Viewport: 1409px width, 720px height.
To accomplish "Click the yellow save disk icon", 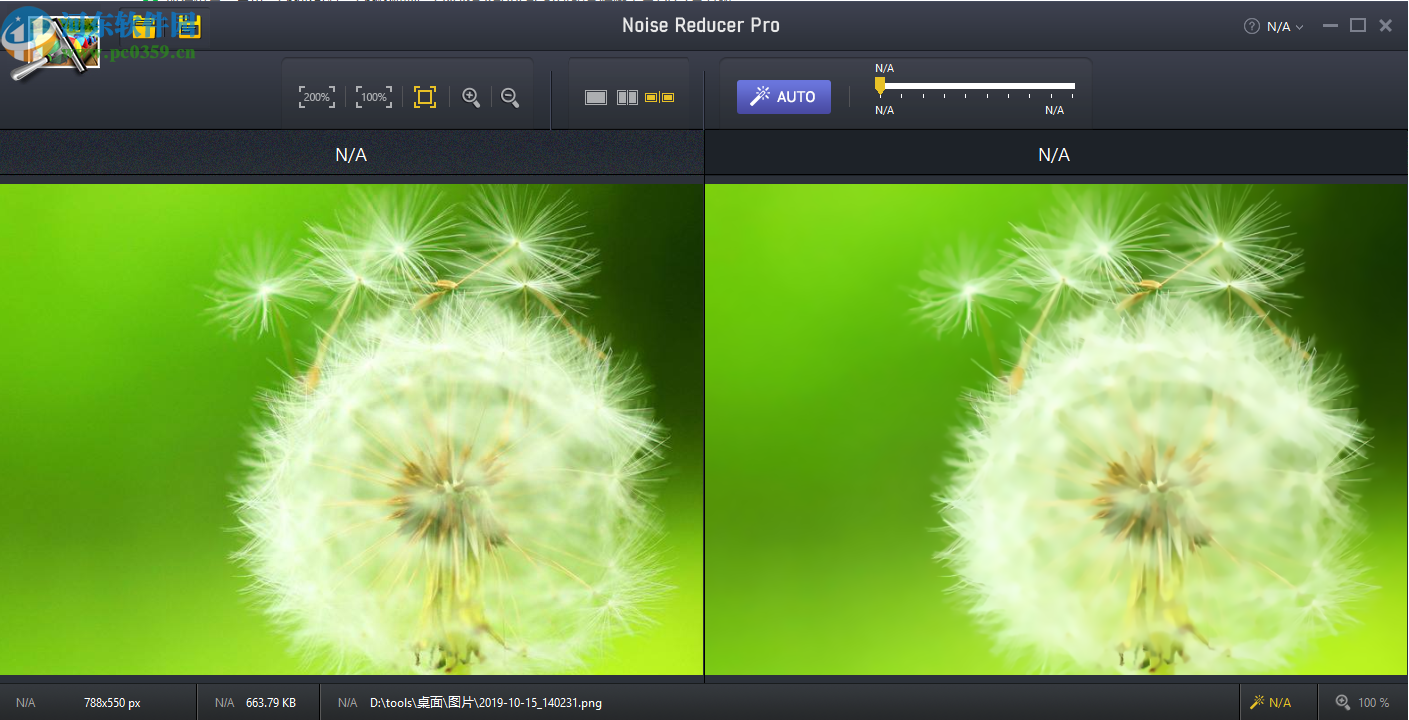I will pos(189,26).
